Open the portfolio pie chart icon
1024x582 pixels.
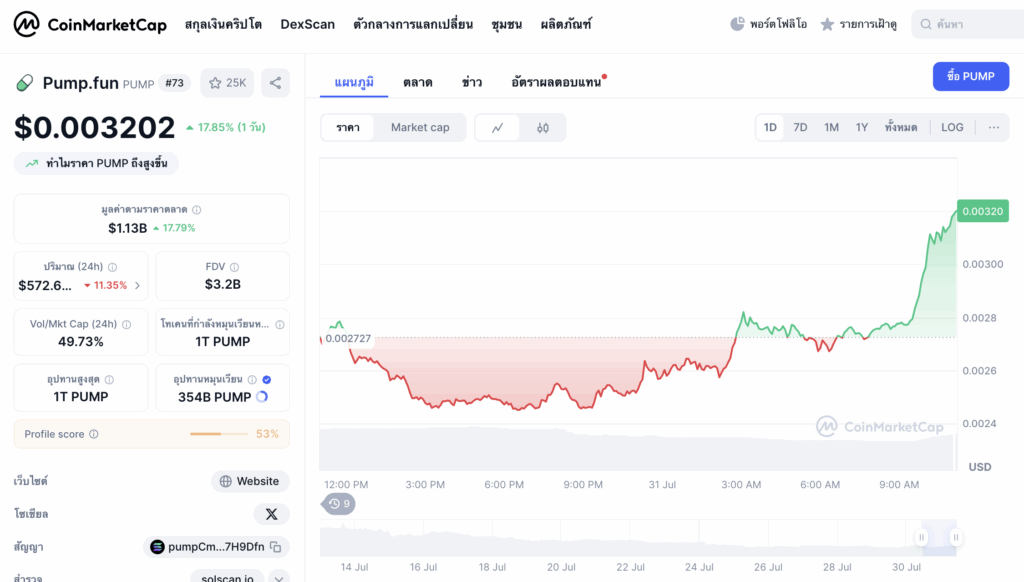tap(738, 24)
